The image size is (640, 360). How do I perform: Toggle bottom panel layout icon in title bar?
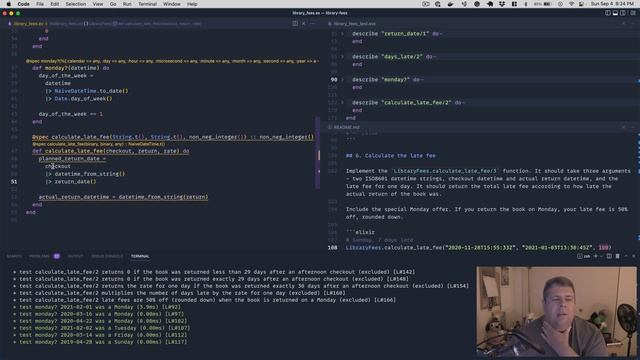(615, 13)
